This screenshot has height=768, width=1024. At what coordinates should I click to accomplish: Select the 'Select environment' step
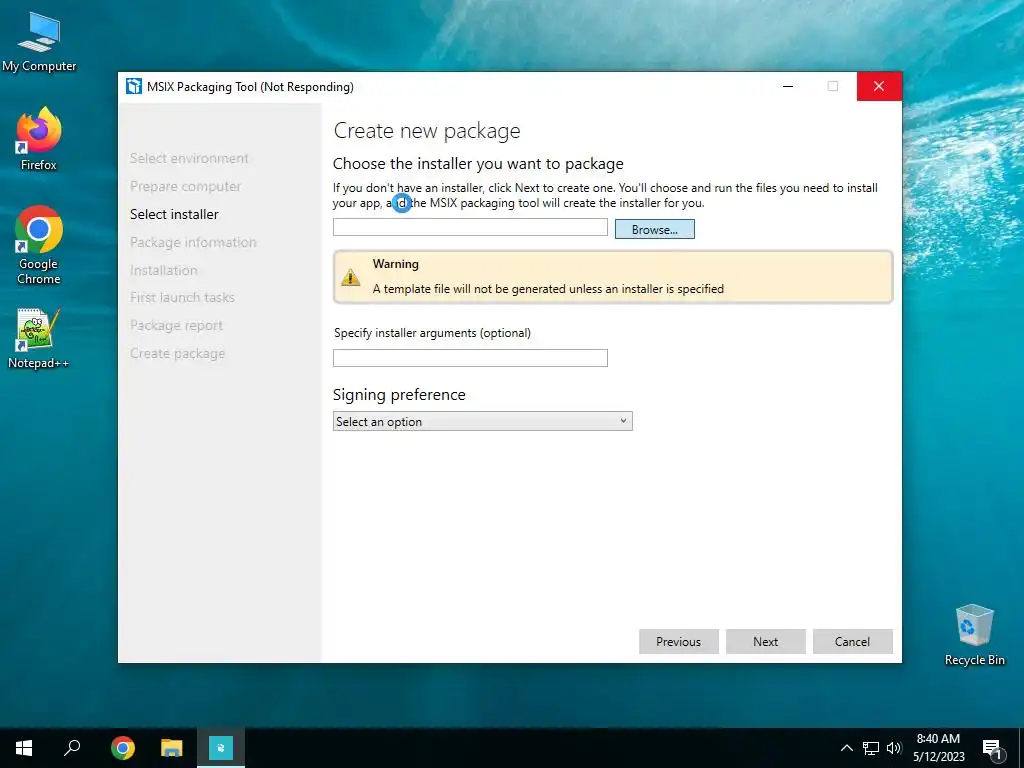[189, 158]
